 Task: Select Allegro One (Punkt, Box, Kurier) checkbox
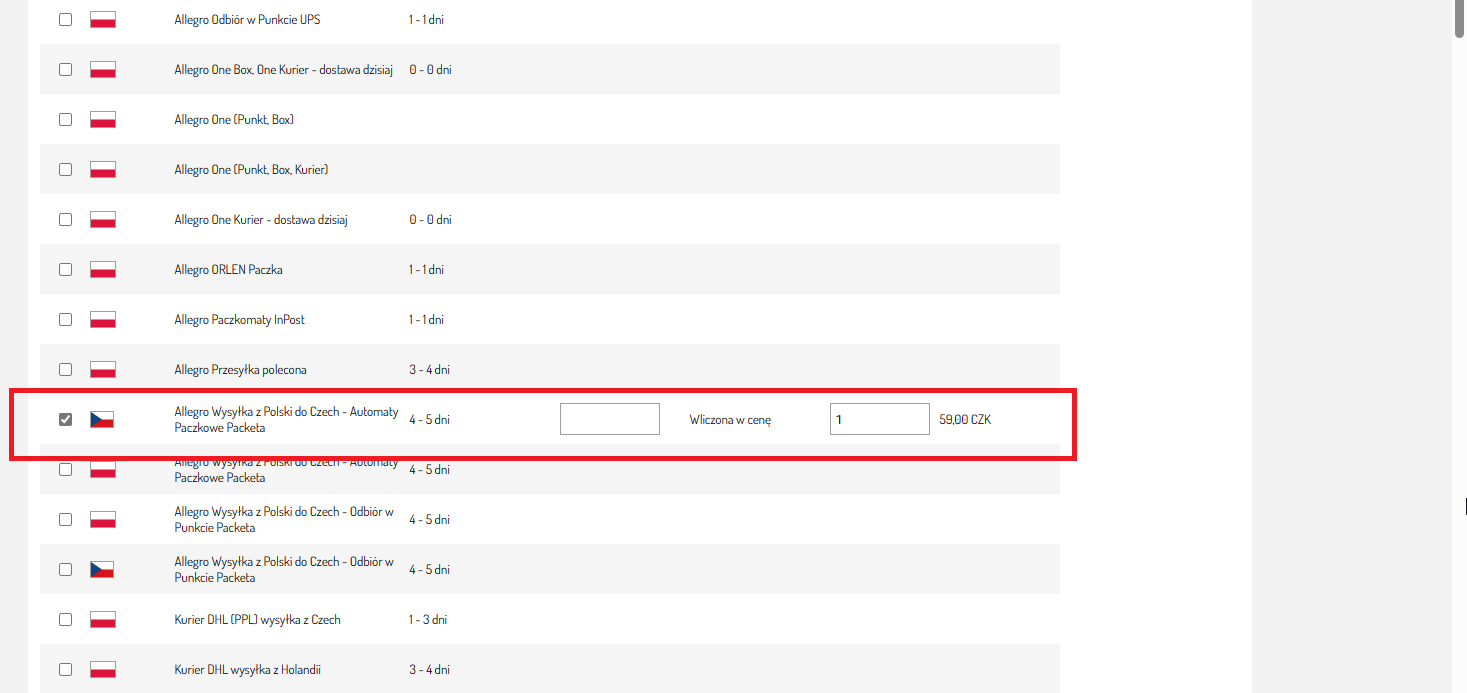pyautogui.click(x=65, y=169)
